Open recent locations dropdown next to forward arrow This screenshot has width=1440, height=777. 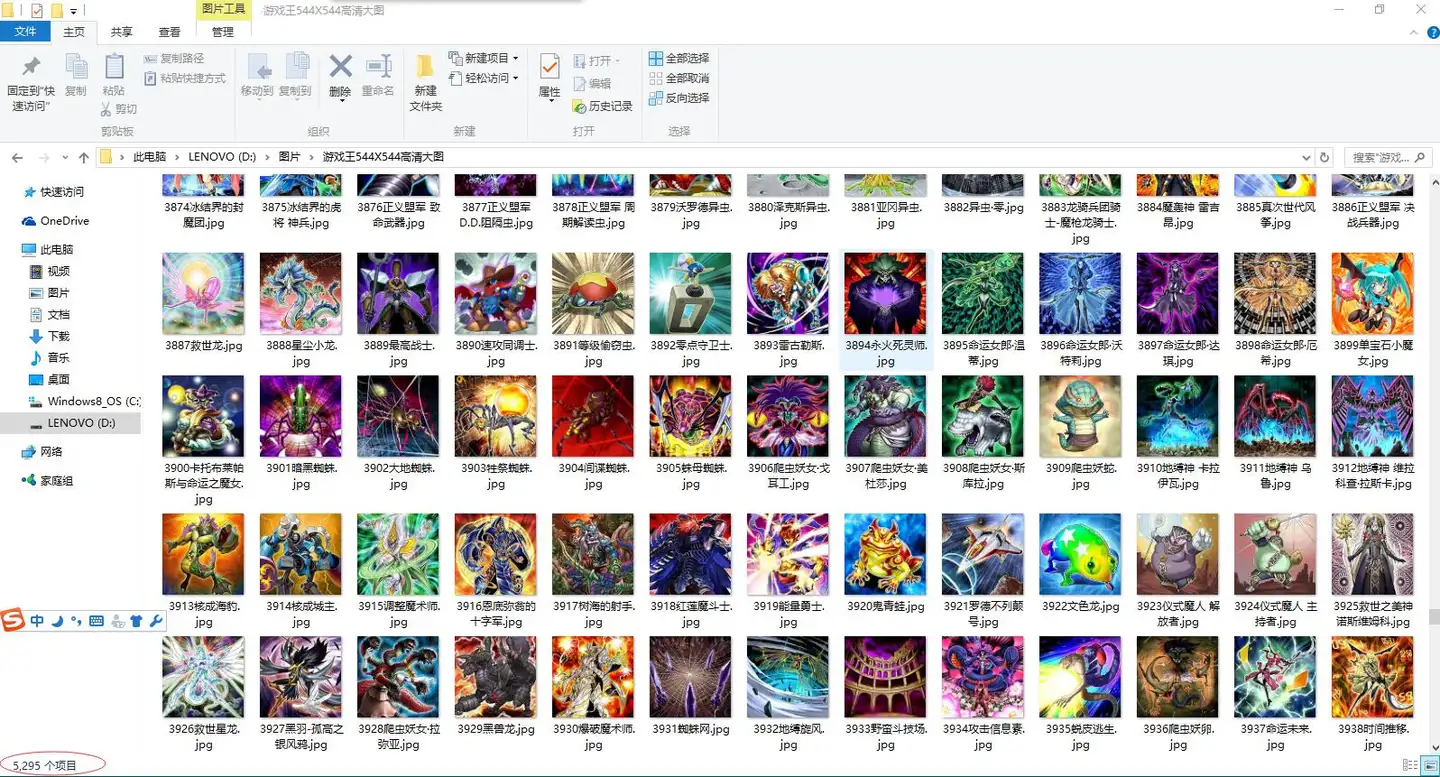63,158
